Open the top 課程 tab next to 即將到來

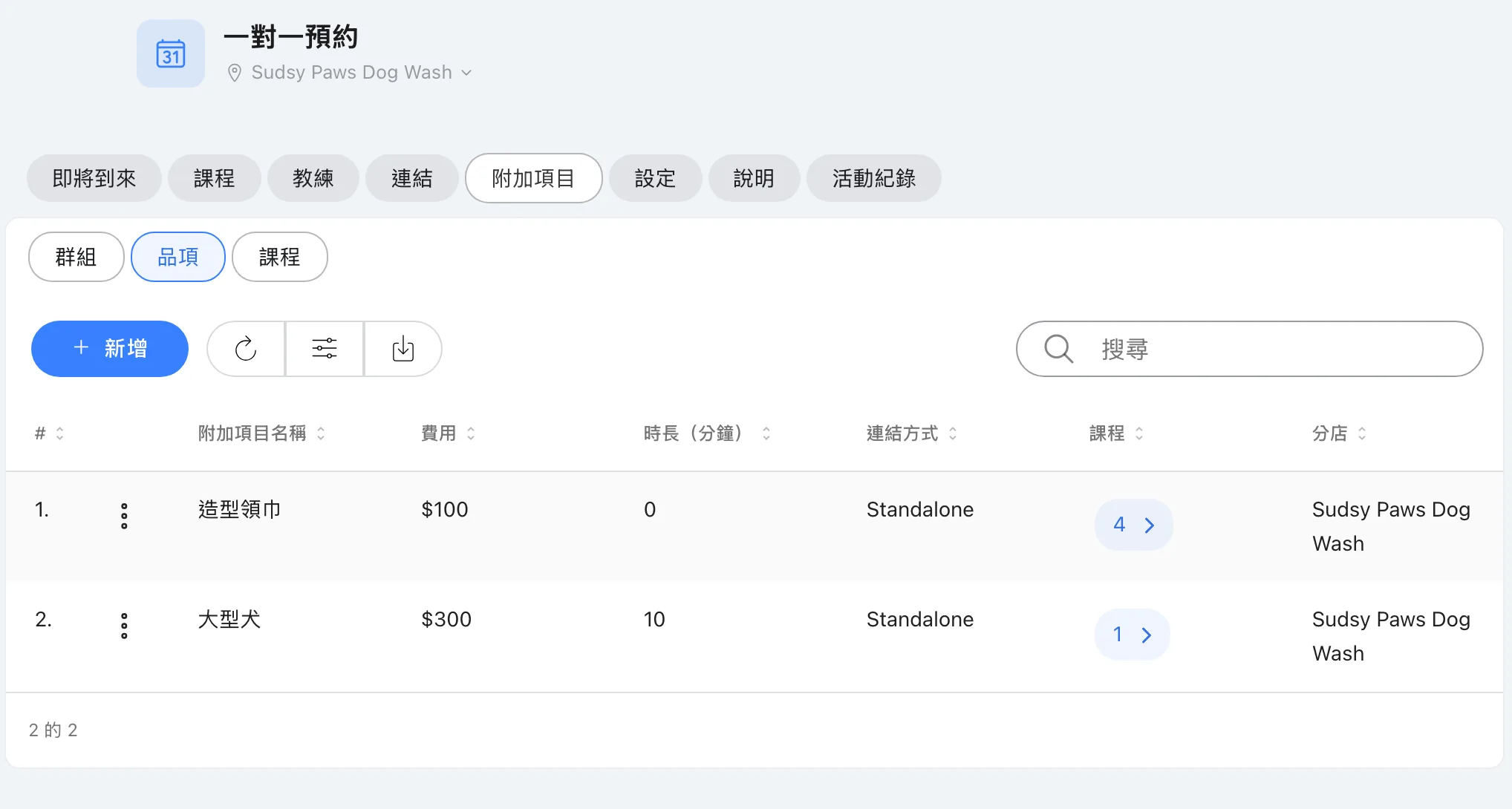pos(214,178)
